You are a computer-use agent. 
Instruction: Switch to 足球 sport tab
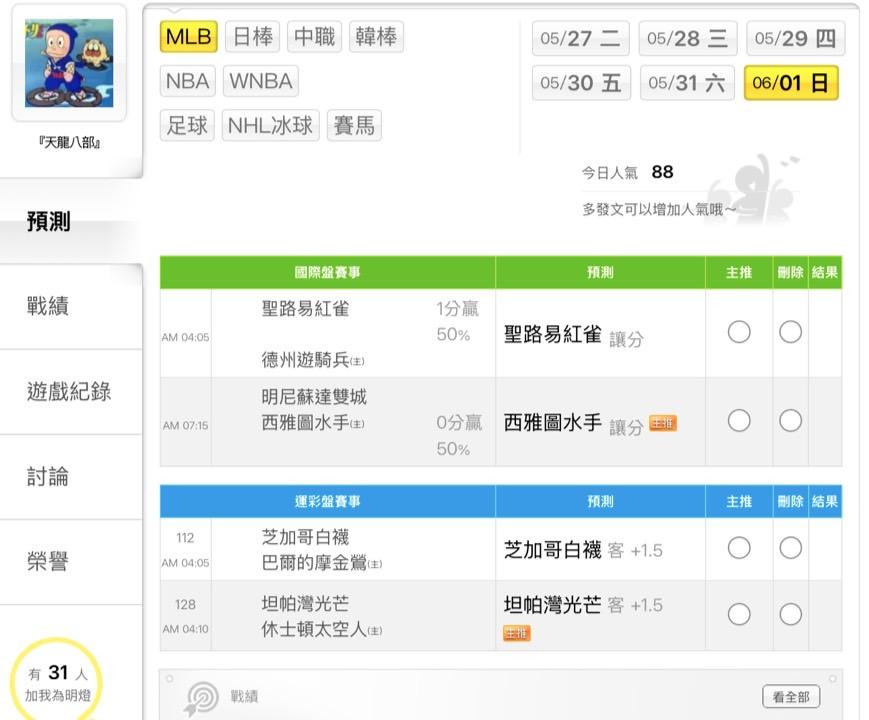click(x=187, y=125)
